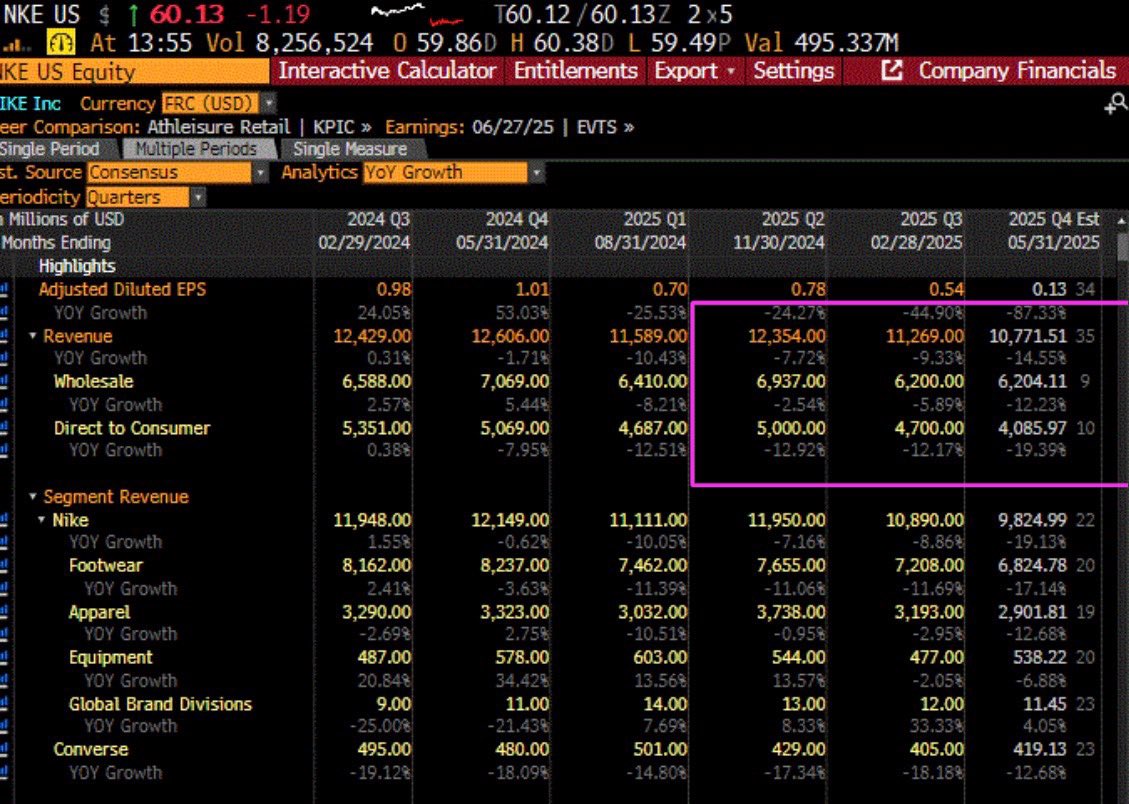Click the scroll up arrow above the table scrollbar

[x=1122, y=220]
